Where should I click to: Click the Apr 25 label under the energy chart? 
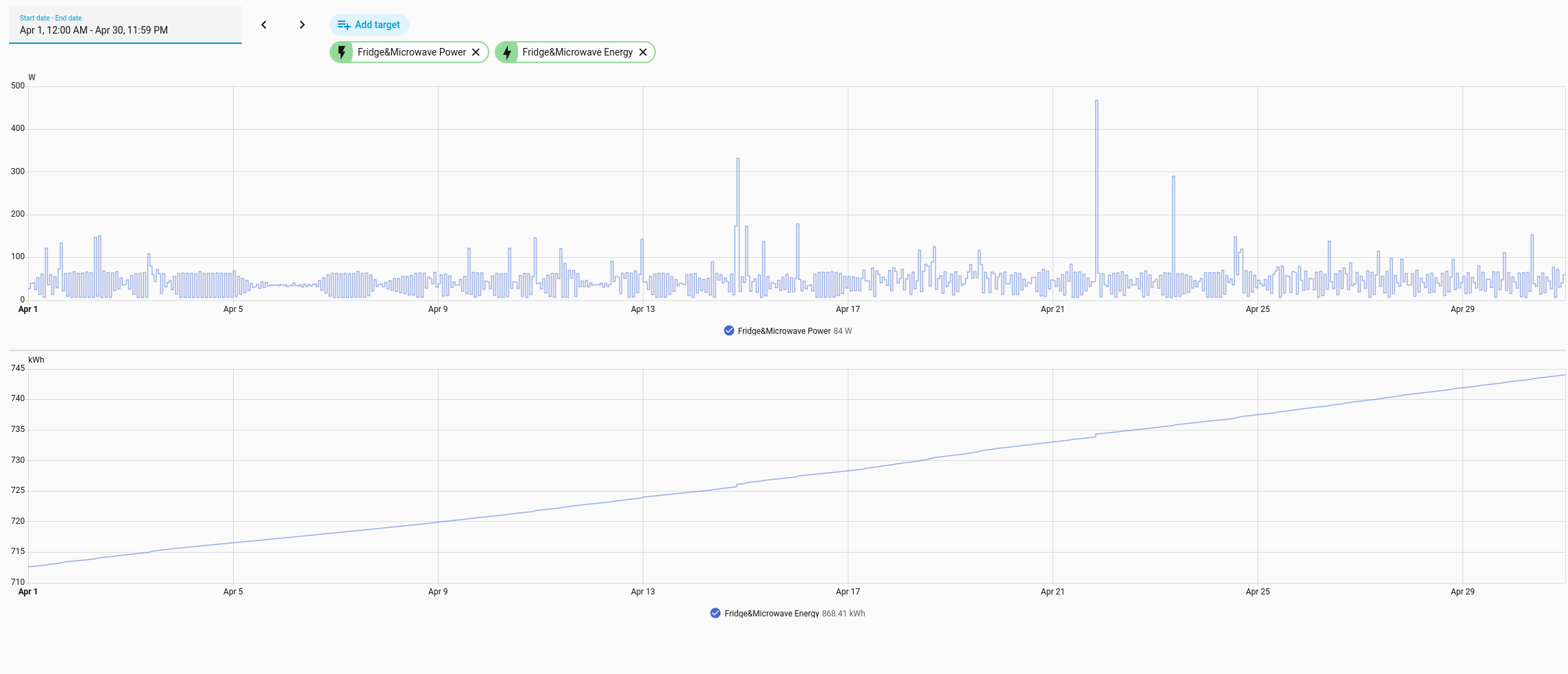(x=1258, y=592)
